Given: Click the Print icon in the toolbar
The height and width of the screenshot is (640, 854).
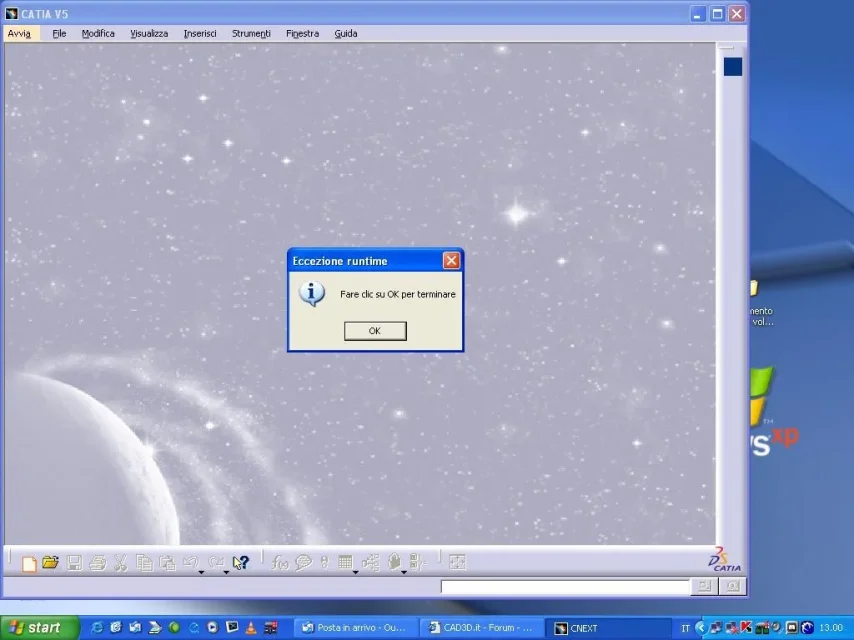Looking at the screenshot, I should pyautogui.click(x=97, y=563).
